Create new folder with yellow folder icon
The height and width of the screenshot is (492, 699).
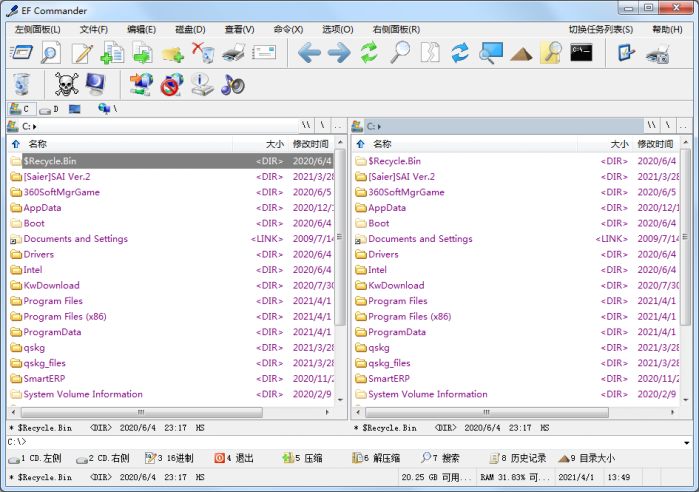click(x=173, y=54)
